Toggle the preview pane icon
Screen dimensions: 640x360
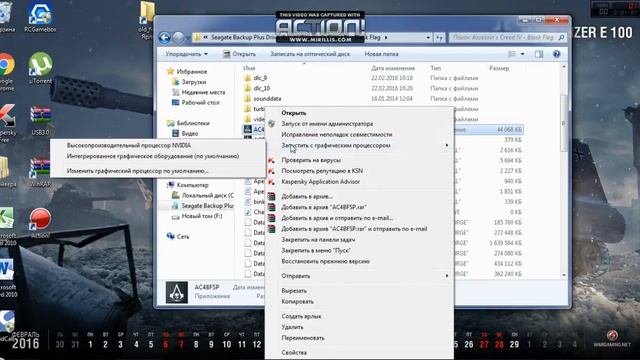(539, 54)
